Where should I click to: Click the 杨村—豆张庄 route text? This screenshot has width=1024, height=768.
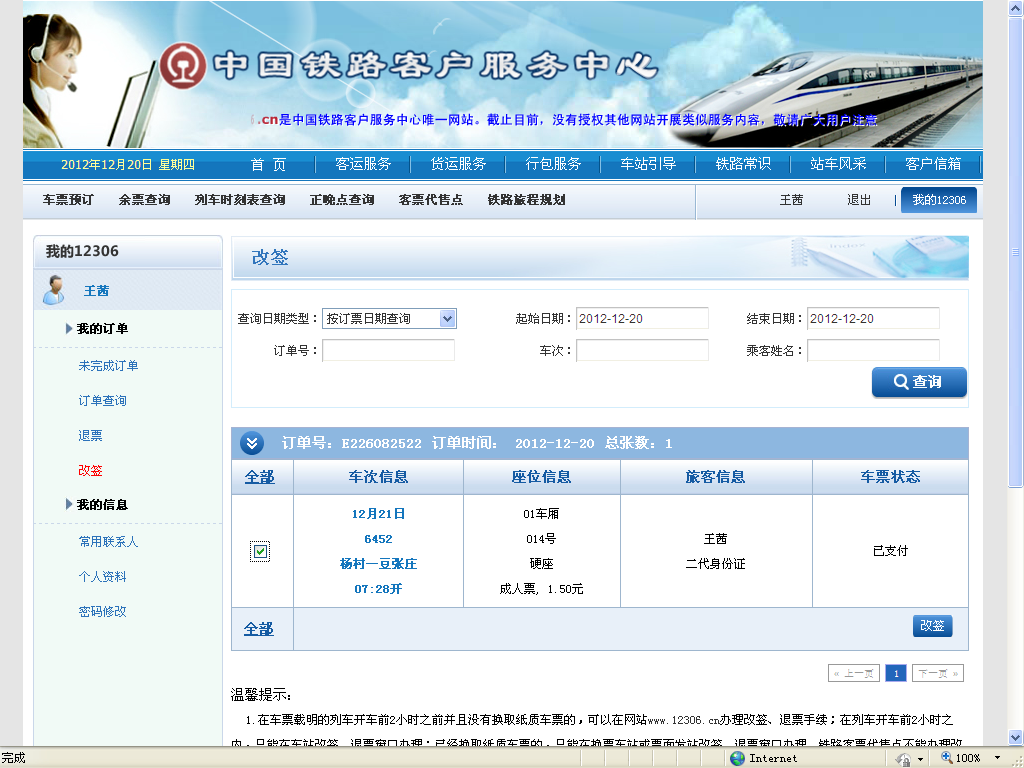(378, 564)
